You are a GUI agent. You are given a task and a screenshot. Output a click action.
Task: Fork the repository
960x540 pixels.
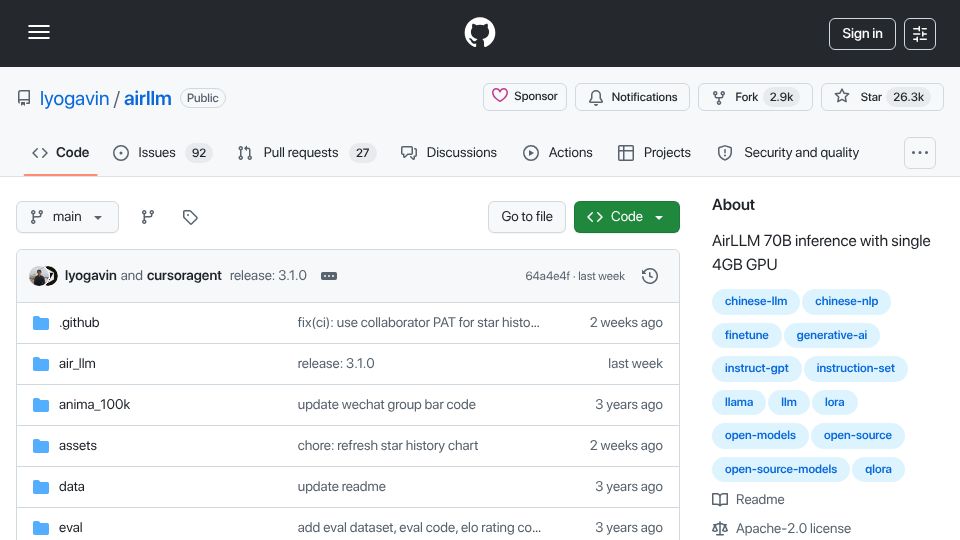click(x=755, y=97)
